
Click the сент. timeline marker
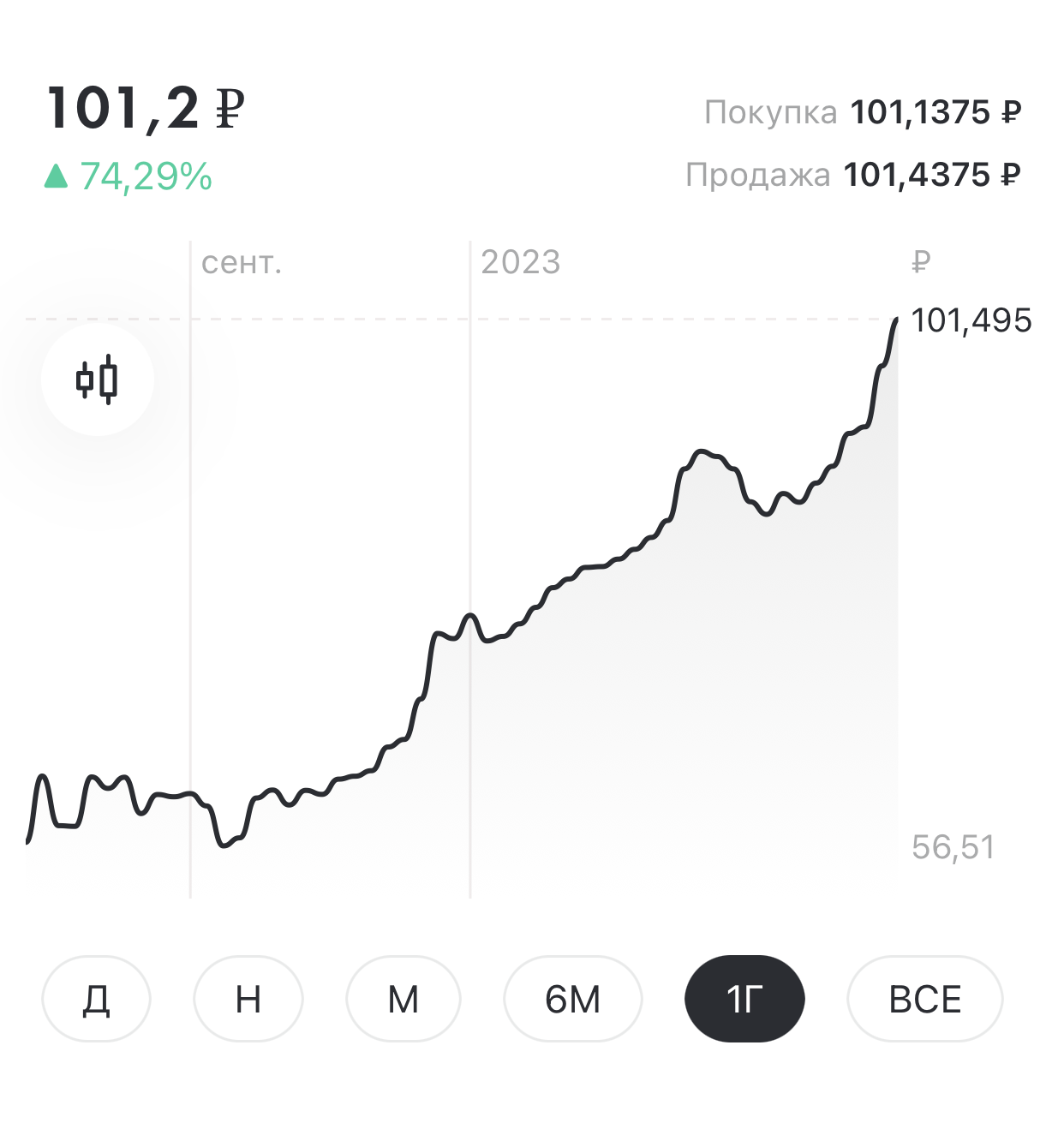242,263
